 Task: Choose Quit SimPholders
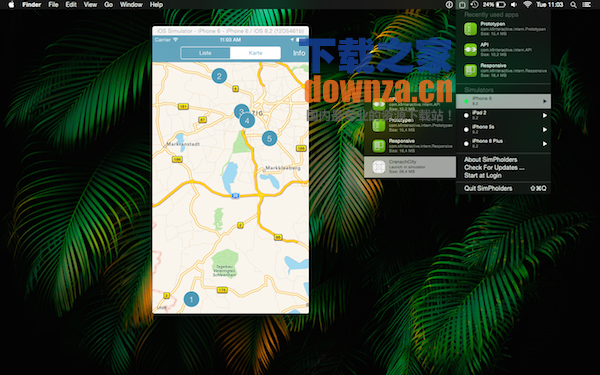(488, 188)
